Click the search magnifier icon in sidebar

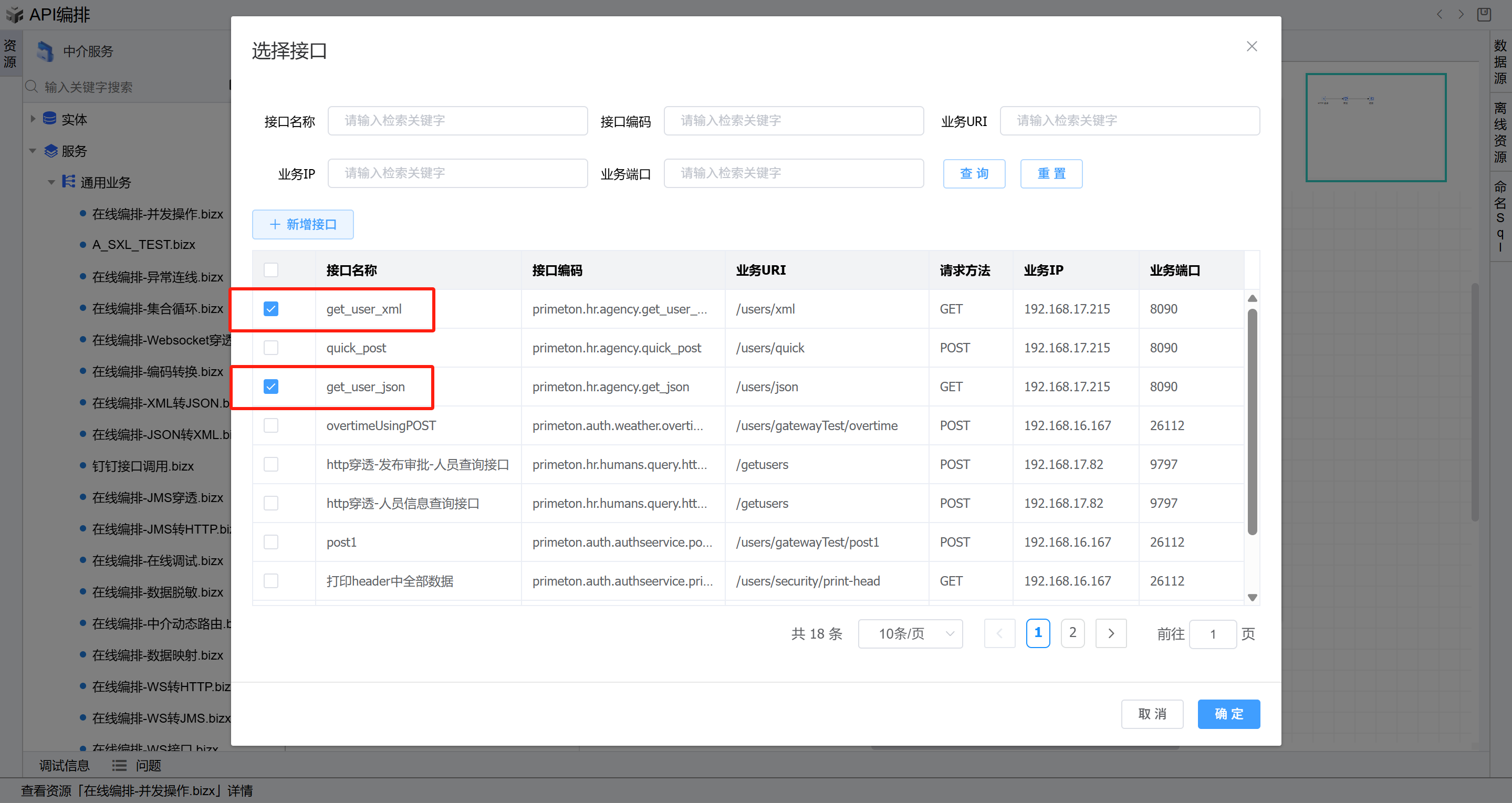pos(32,87)
